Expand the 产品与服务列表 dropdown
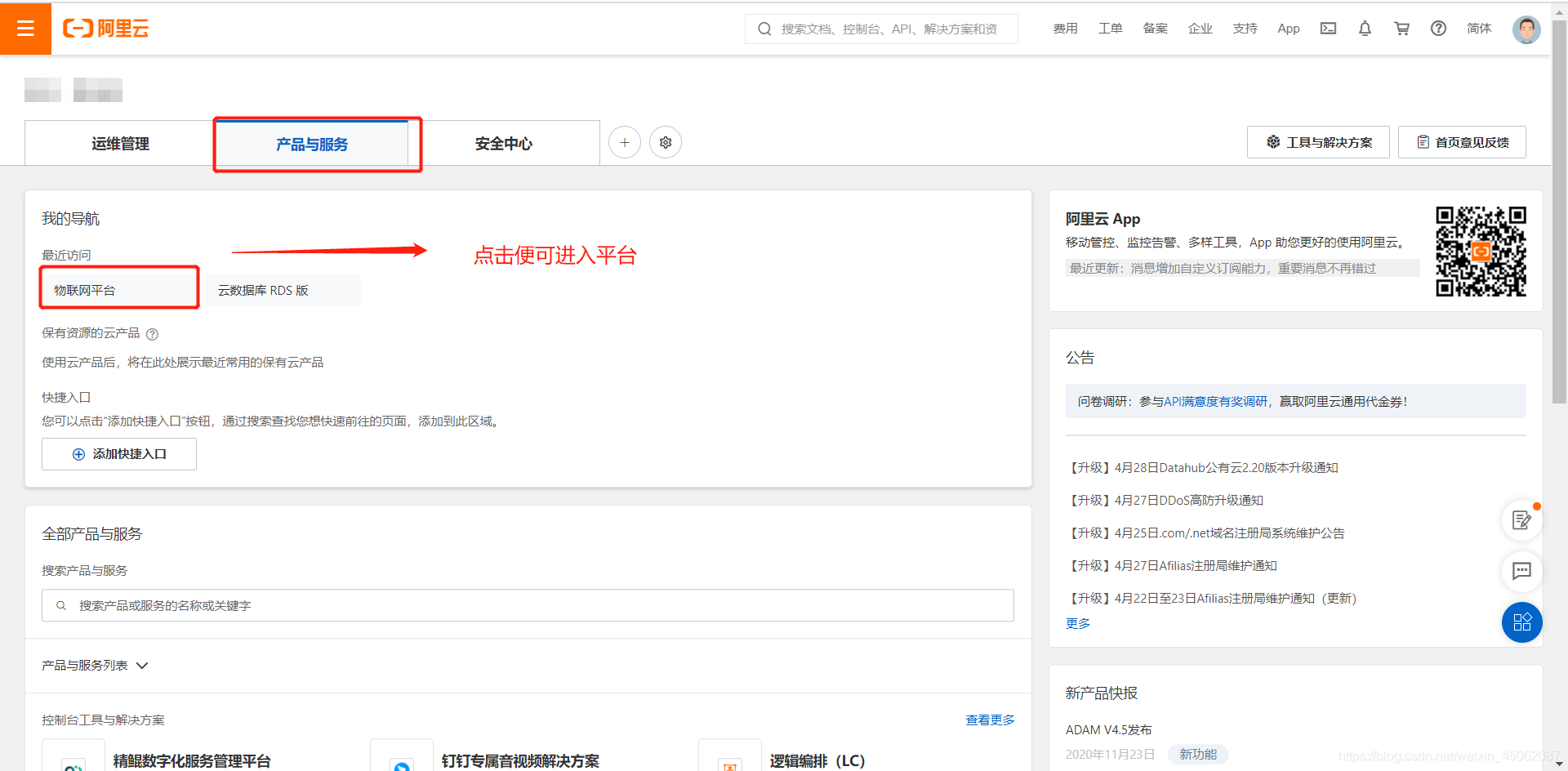 [x=95, y=666]
